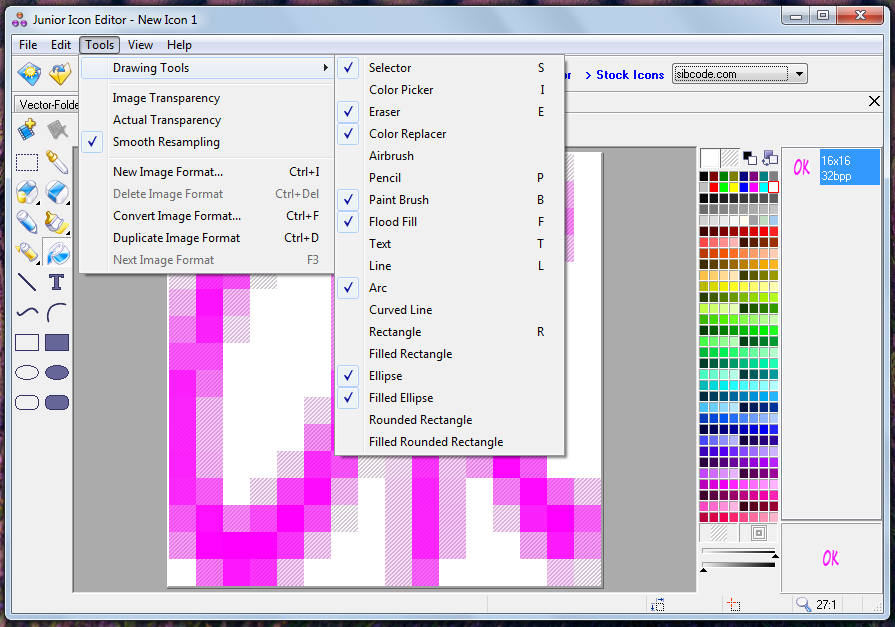Expand the Drawing Tools submenu entry
The image size is (895, 627).
point(207,68)
